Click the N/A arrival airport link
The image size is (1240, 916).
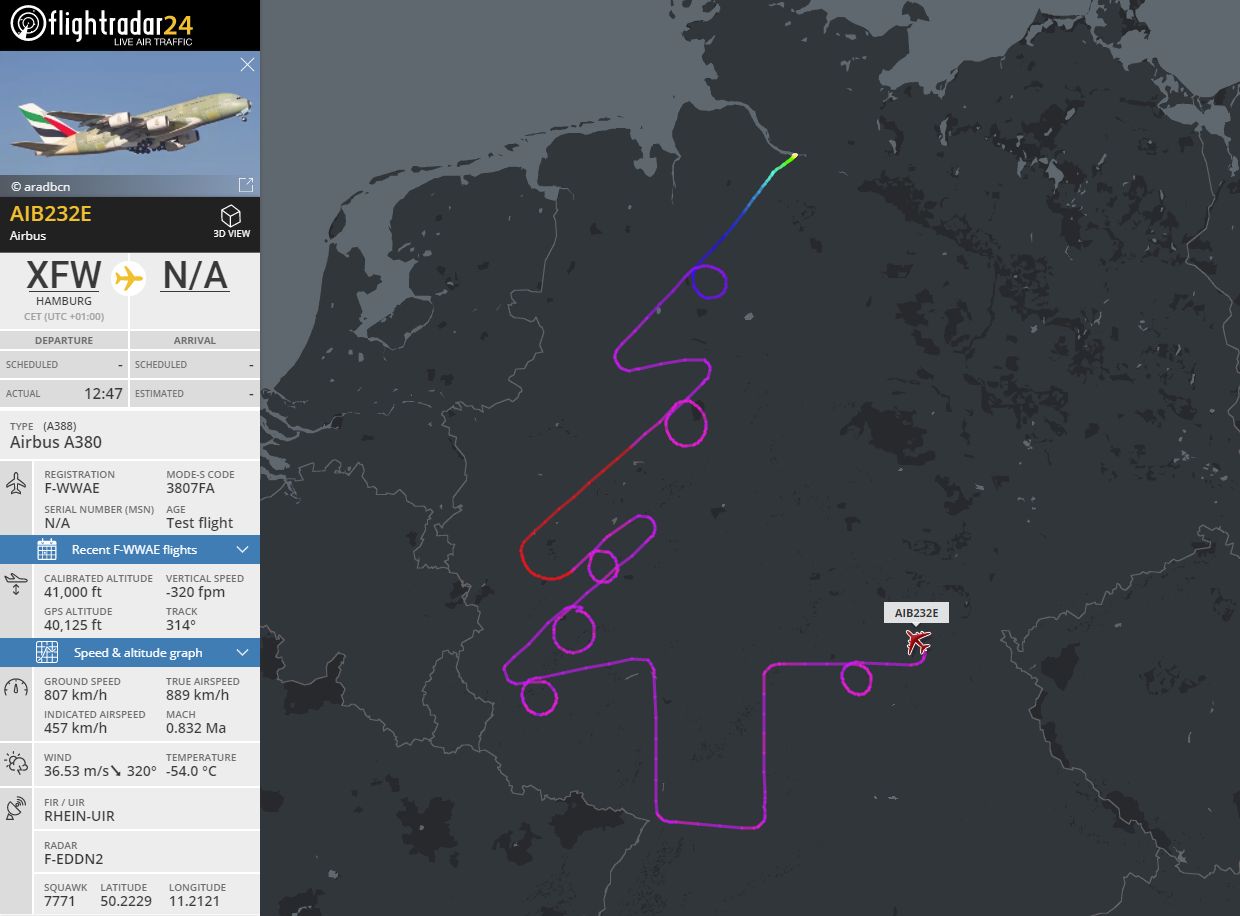(195, 275)
